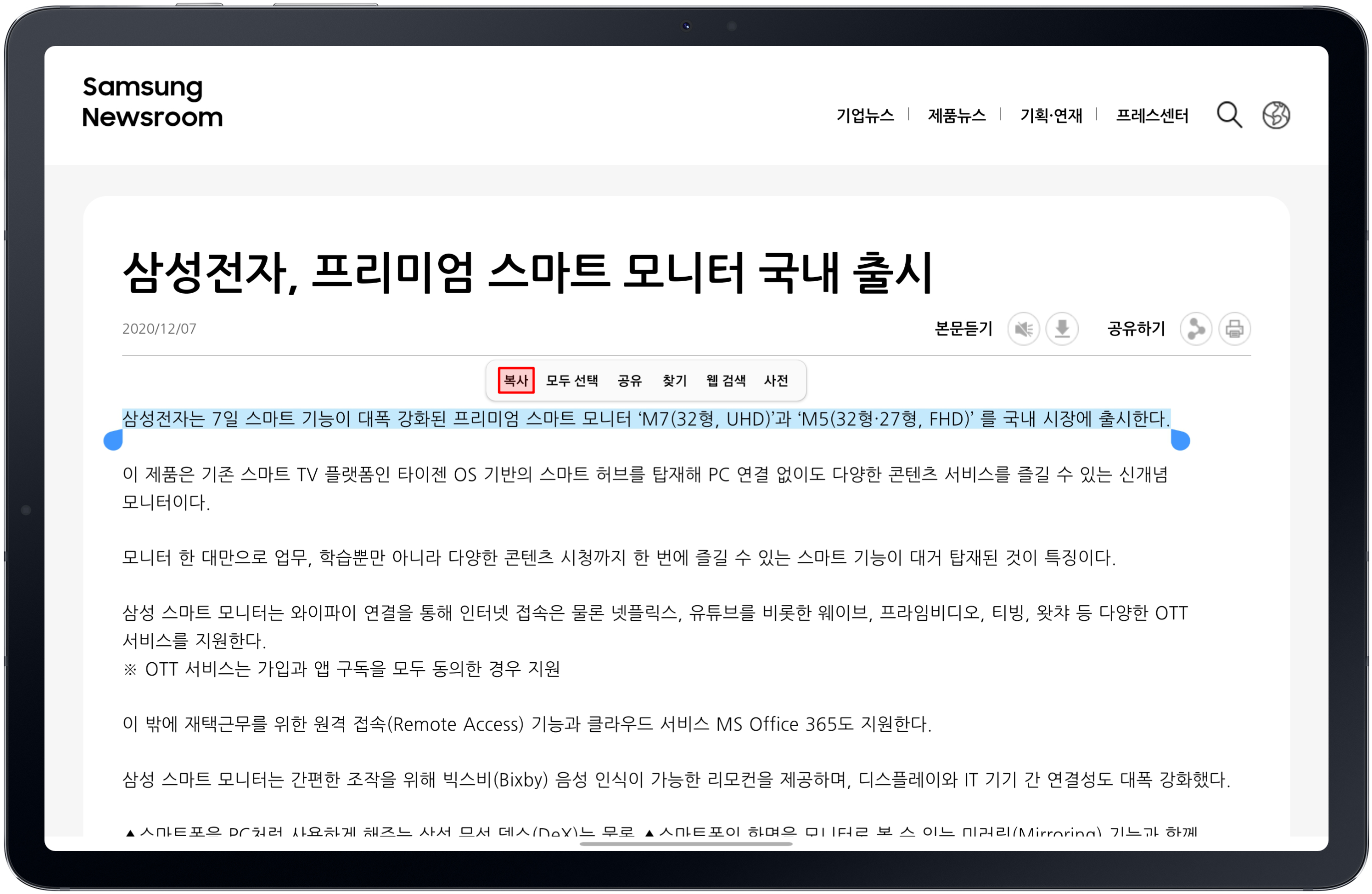Click the audio download arrow icon
Viewport: 1372px width, 894px height.
[1062, 329]
